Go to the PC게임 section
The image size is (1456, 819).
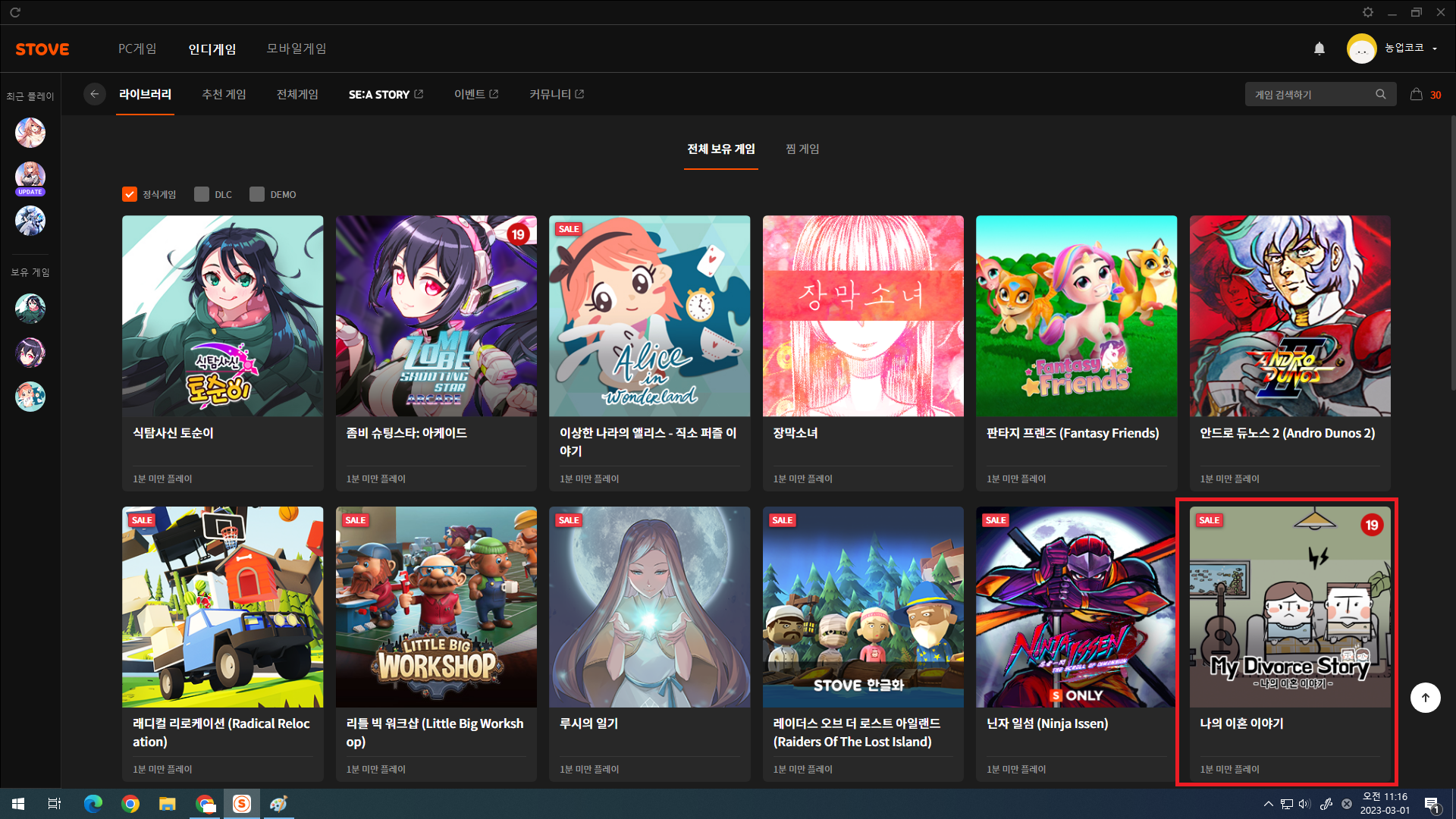point(137,49)
